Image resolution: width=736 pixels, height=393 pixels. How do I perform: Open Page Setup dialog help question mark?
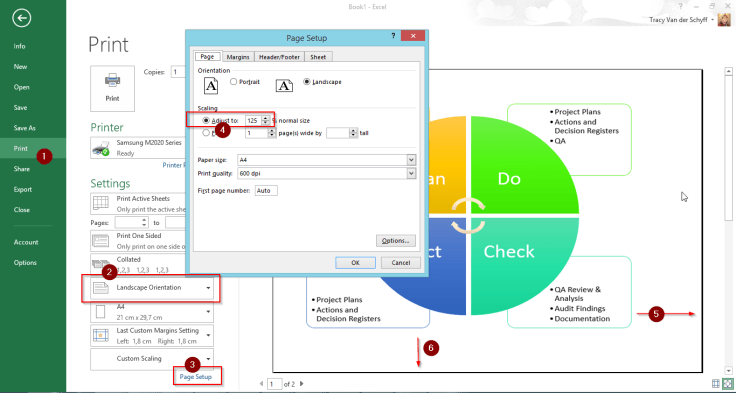393,36
